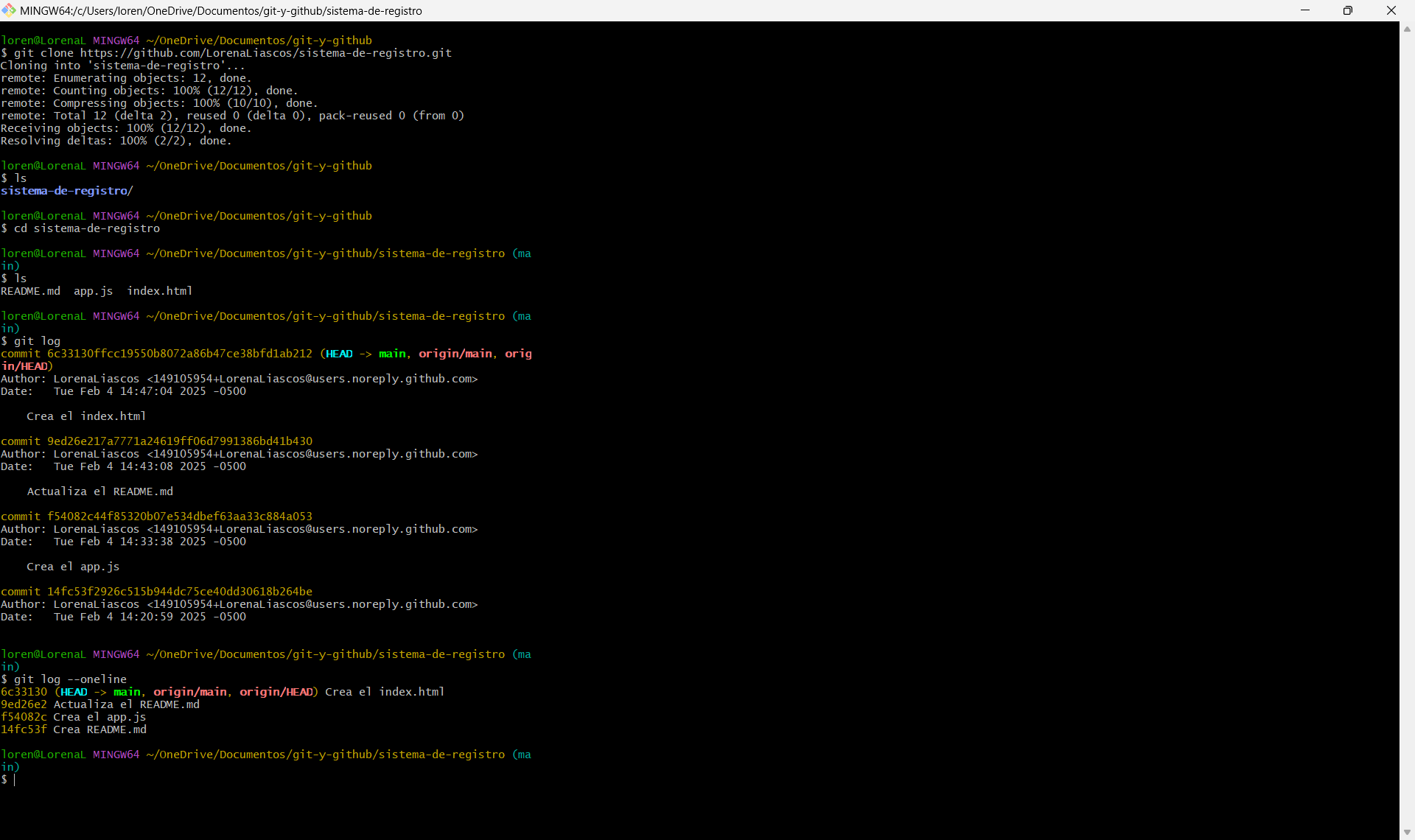Click commit message 'Actualiza el README.md' in full log
The height and width of the screenshot is (840, 1415).
click(100, 491)
